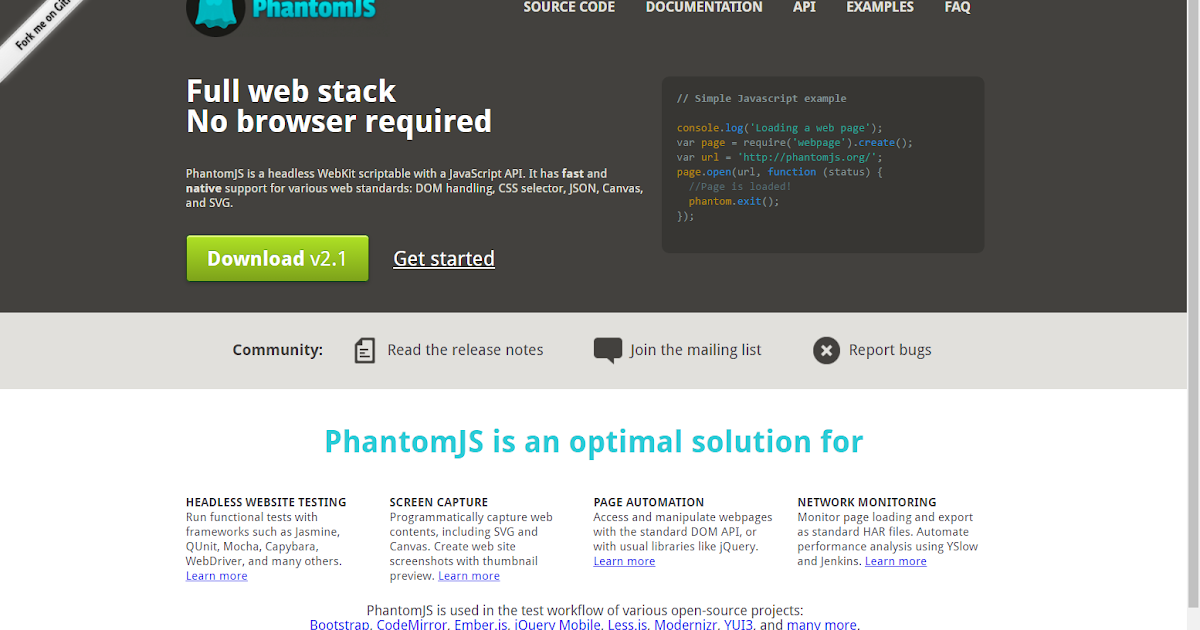This screenshot has width=1200, height=630.
Task: Click Learn more under HEADLESS WEBSITE TESTING
Action: pyautogui.click(x=216, y=575)
